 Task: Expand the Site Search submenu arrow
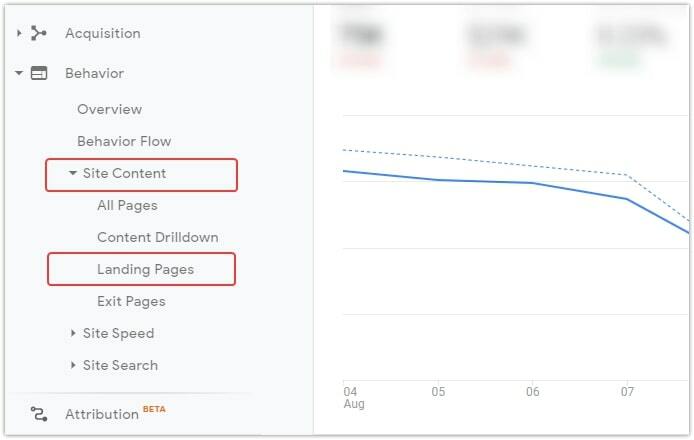(x=73, y=365)
